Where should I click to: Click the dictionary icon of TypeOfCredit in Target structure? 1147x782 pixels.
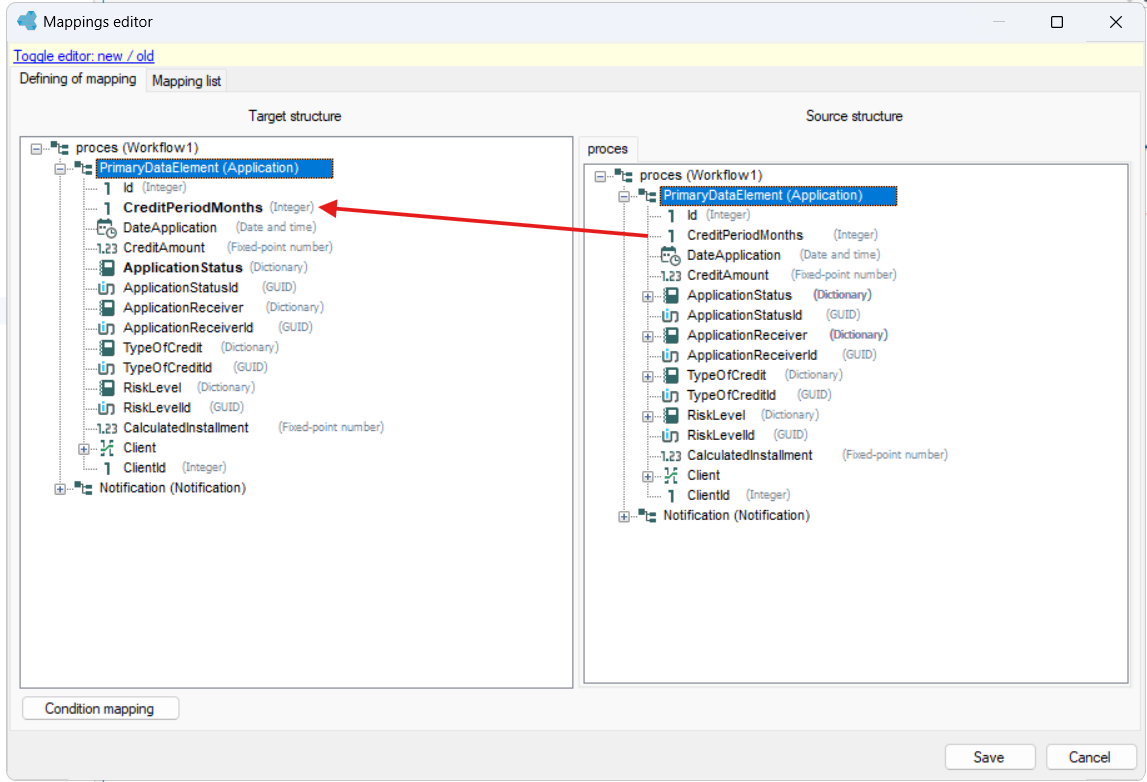[x=107, y=347]
